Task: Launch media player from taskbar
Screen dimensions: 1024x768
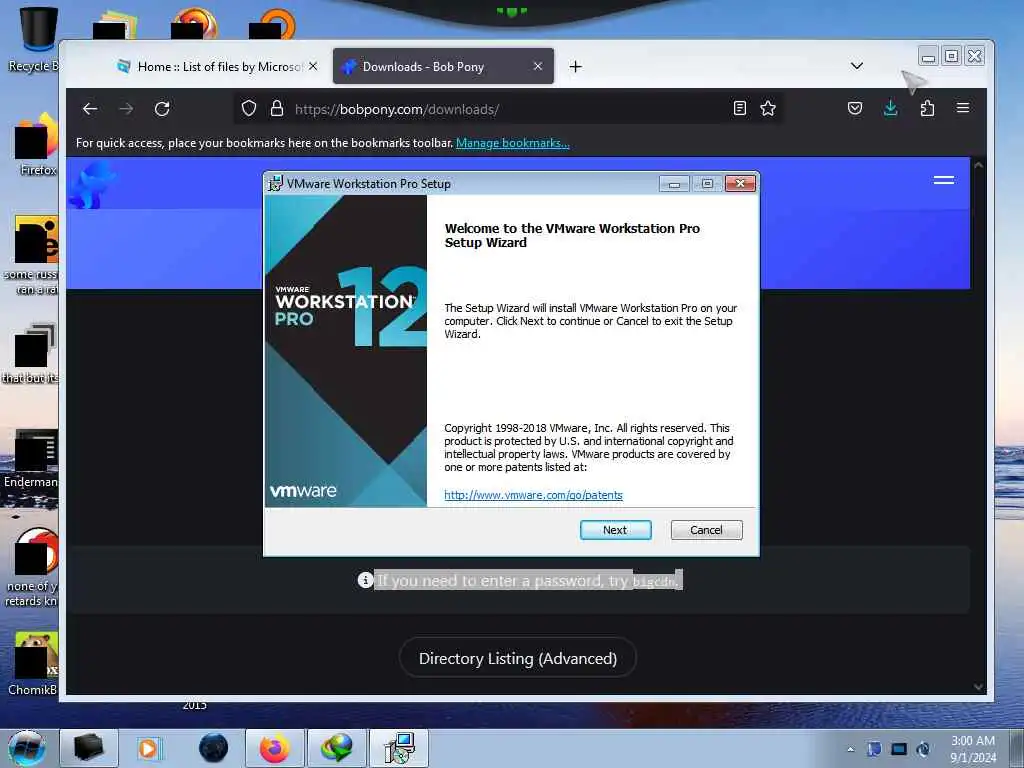Action: 148,748
